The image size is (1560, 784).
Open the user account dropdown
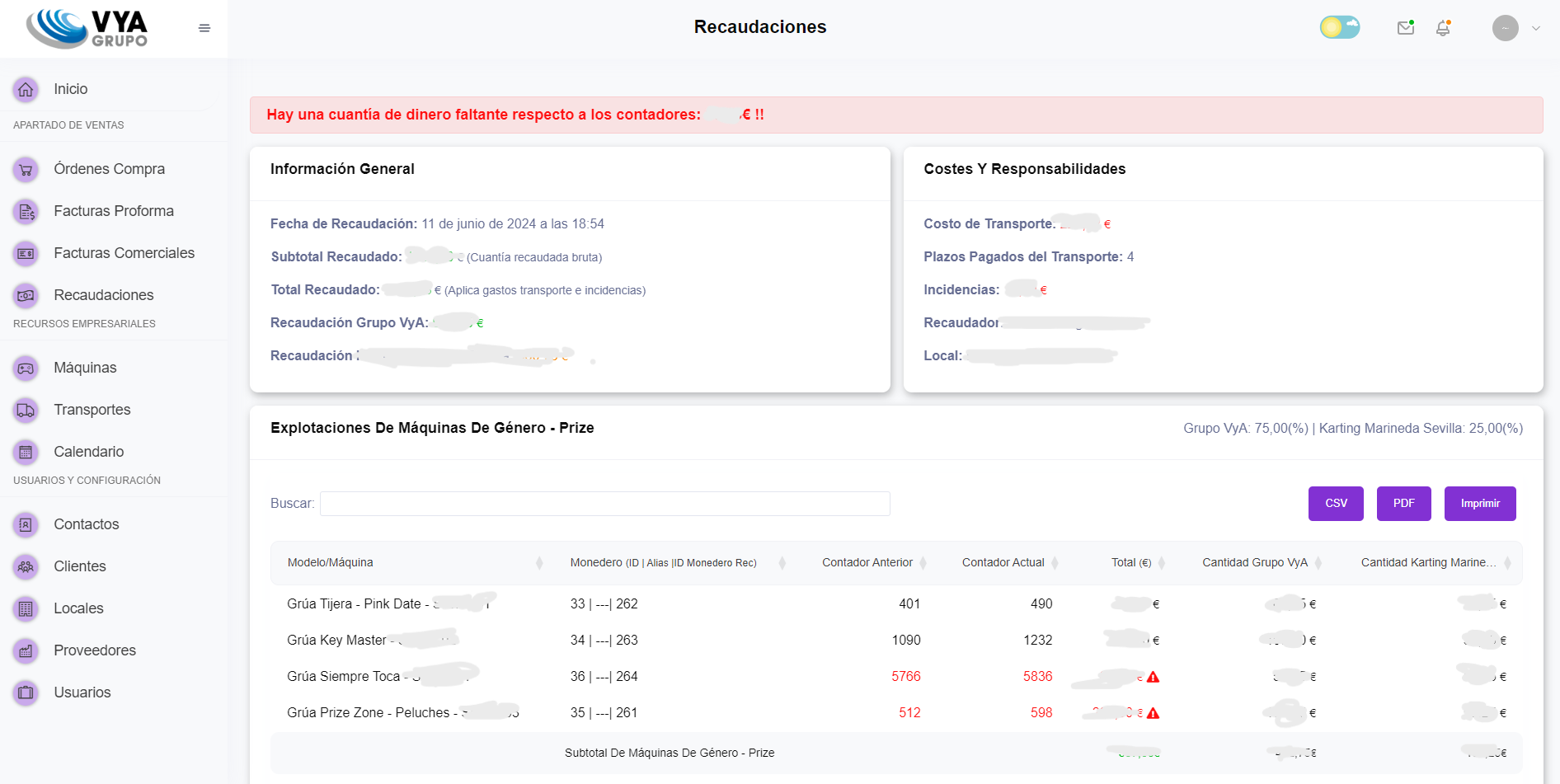(x=1515, y=27)
